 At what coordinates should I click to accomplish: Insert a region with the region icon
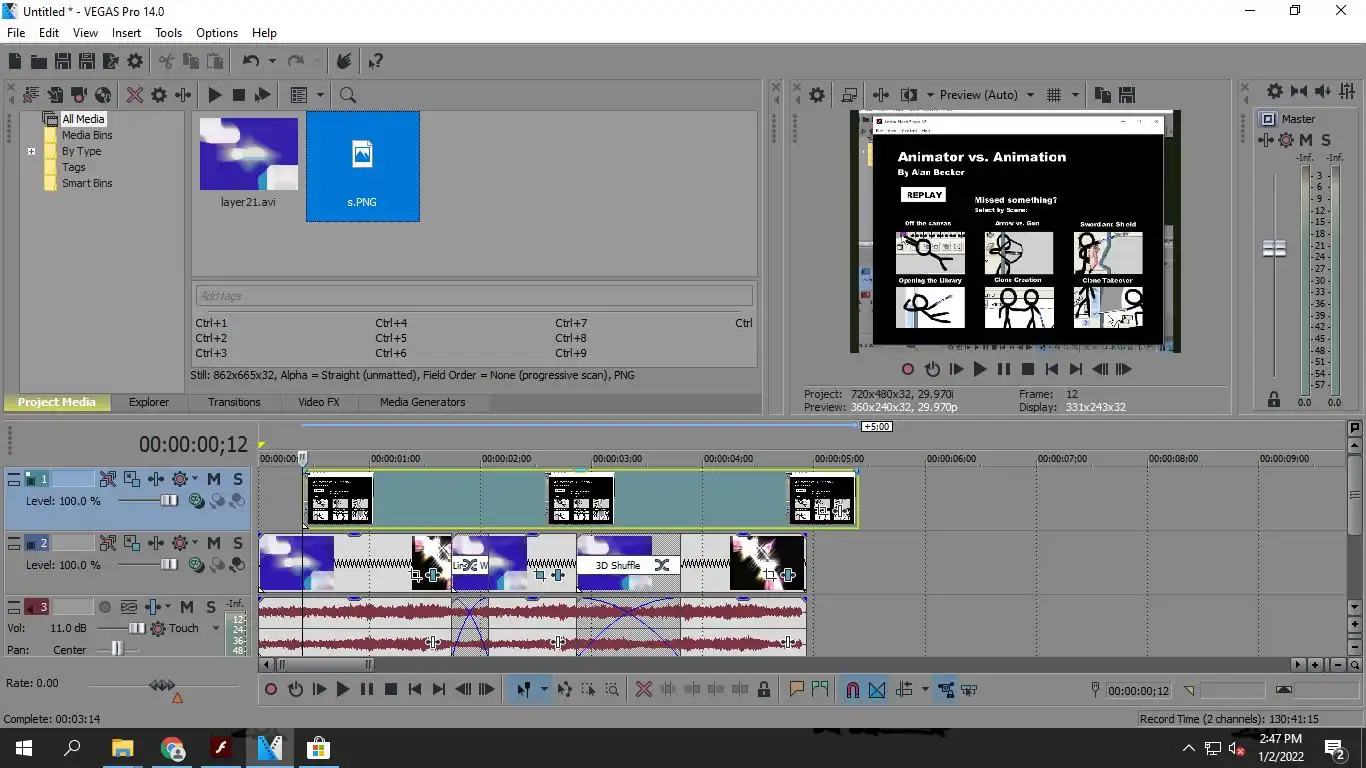point(820,689)
